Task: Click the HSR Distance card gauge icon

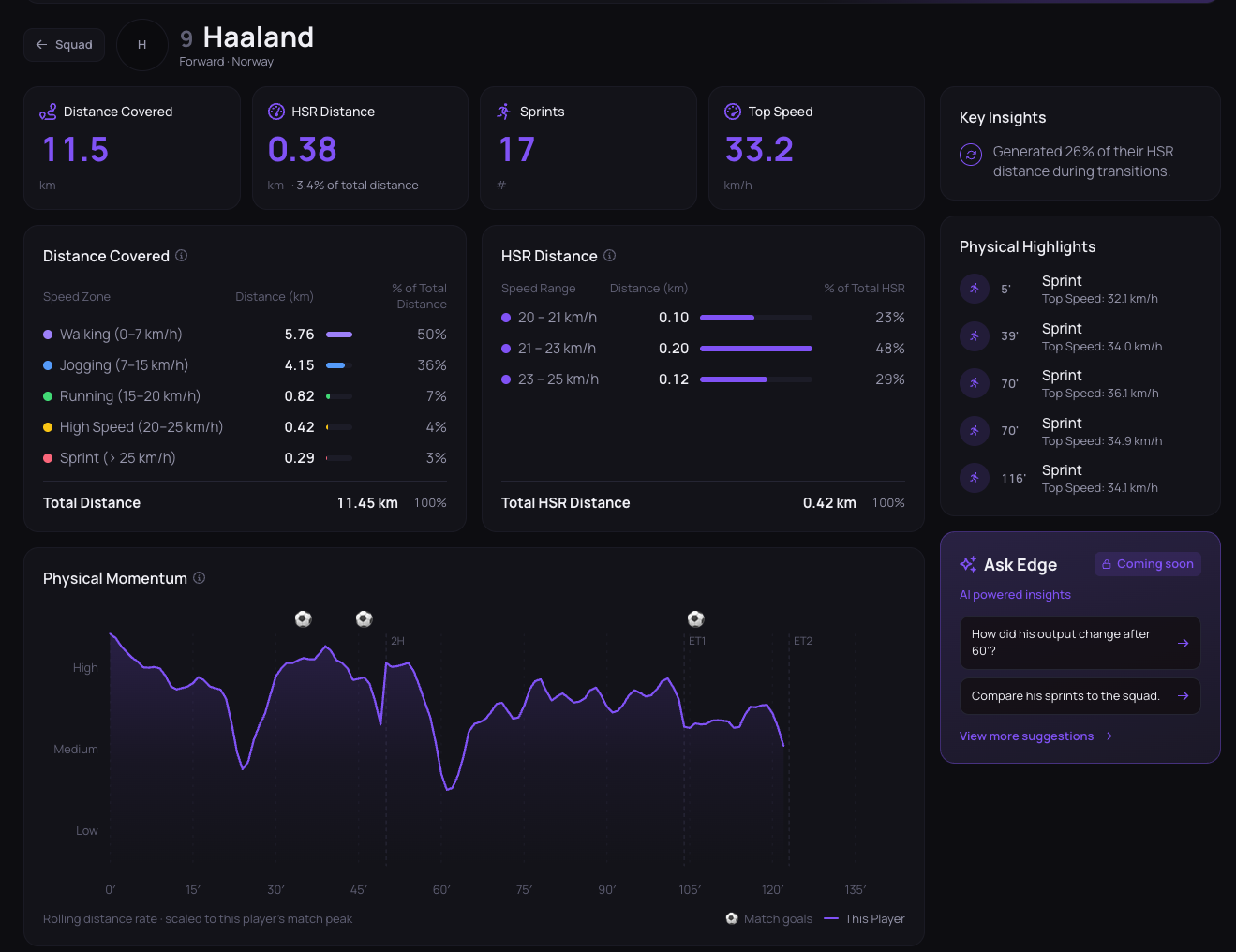Action: pos(276,112)
